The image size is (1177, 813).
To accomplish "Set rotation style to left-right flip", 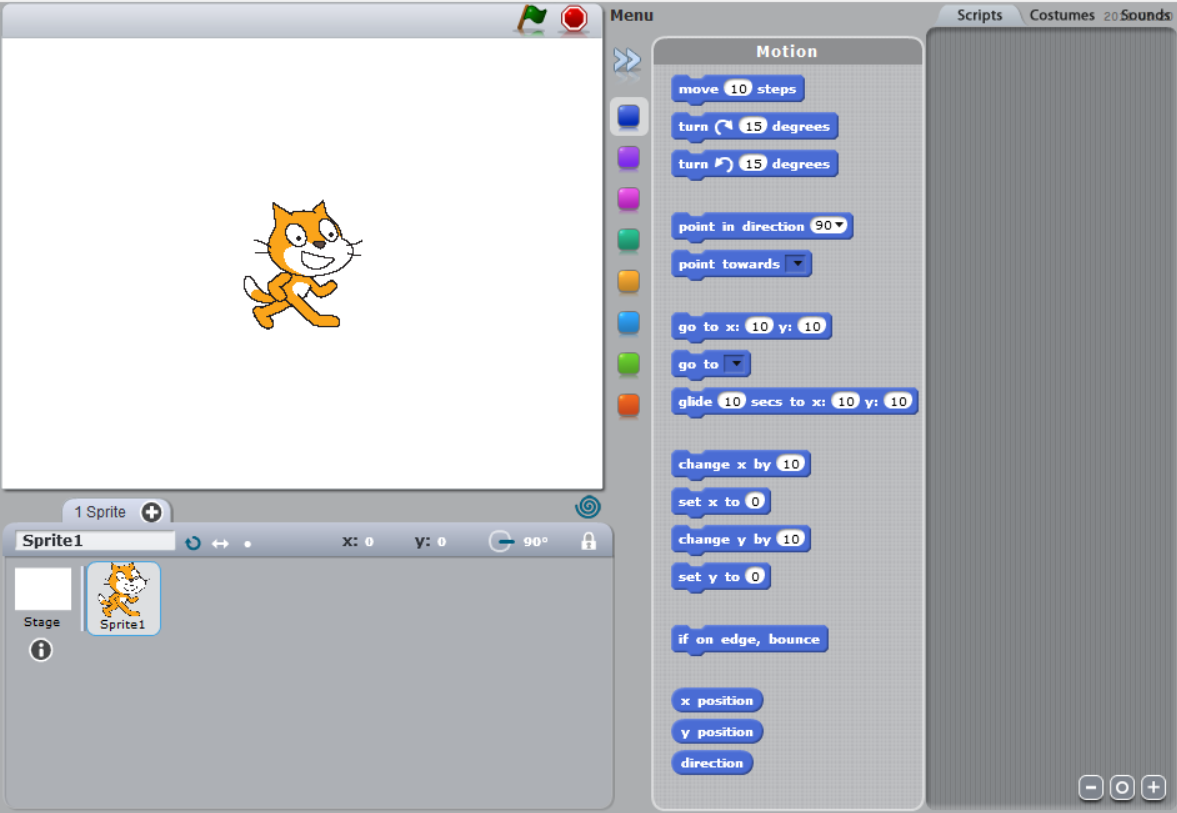I will (x=220, y=543).
